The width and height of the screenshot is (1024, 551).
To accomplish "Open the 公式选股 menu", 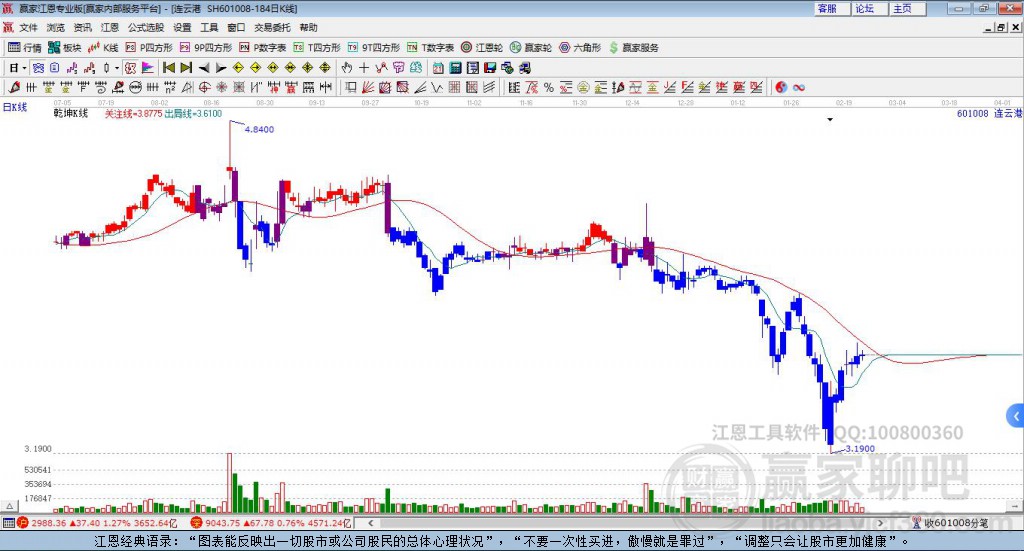I will click(146, 27).
